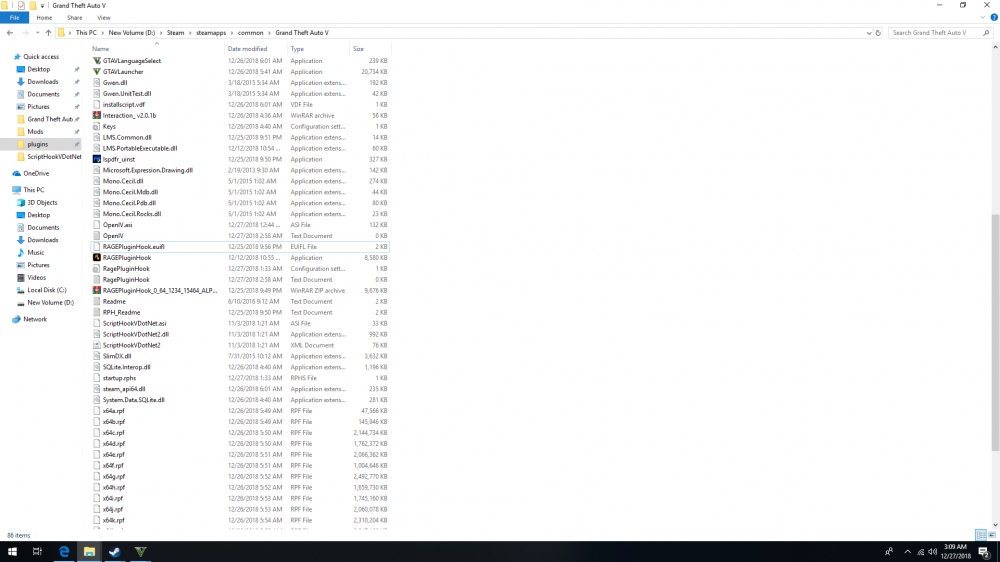Open 3D Objects under This PC

(x=42, y=202)
